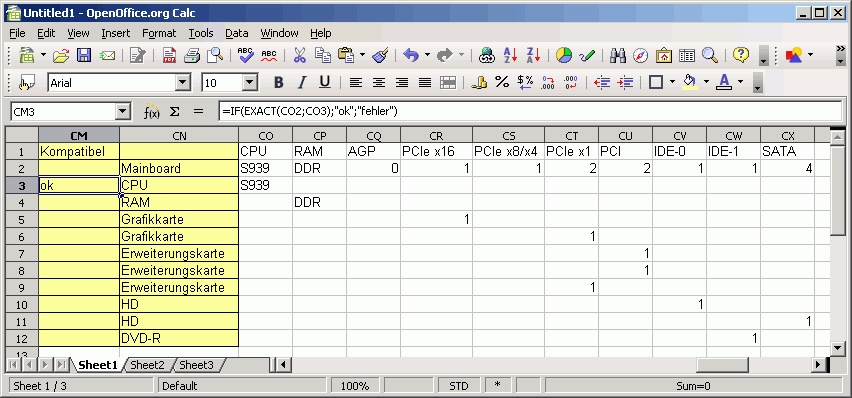Apply the Font Color A swatch
This screenshot has width=852, height=398.
tap(724, 83)
